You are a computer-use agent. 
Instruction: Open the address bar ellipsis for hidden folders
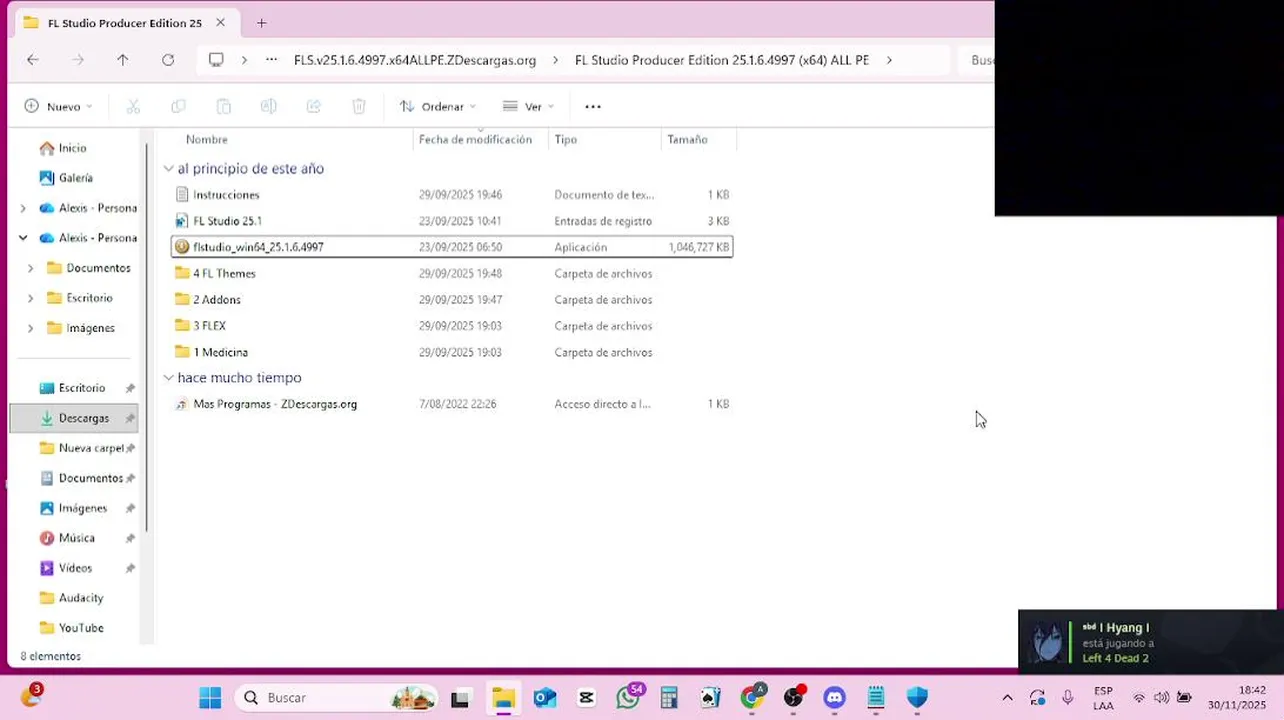(271, 60)
